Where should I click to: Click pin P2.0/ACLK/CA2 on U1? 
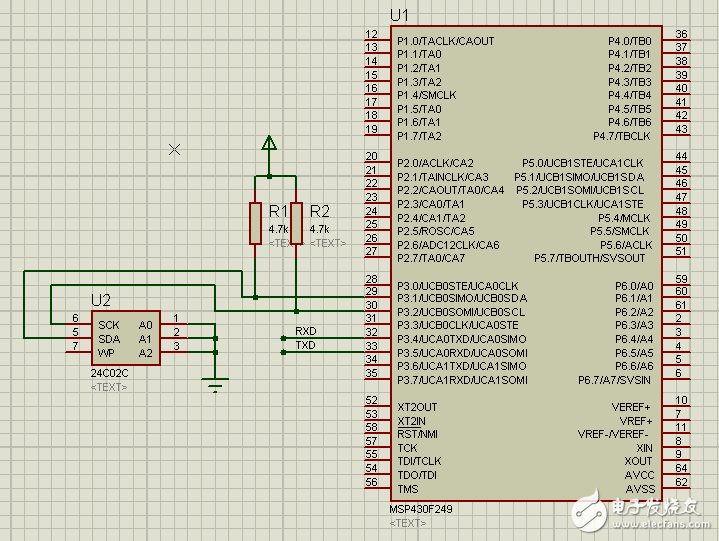[435, 163]
